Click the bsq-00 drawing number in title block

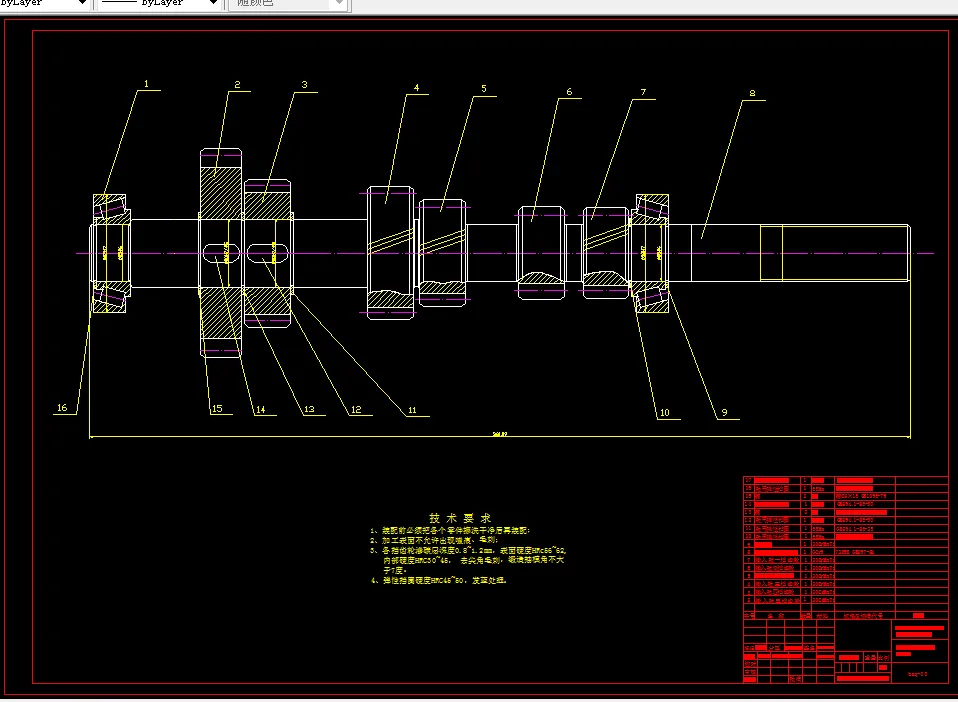918,674
